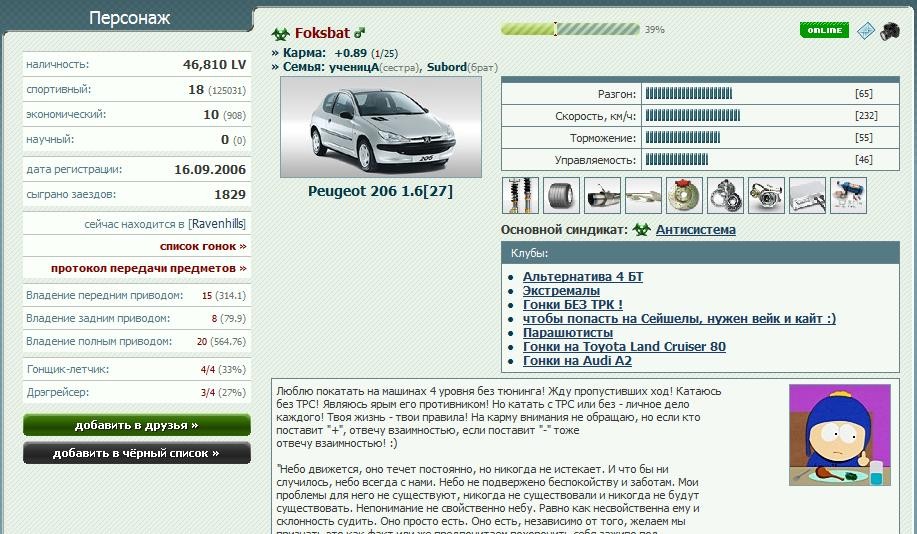Screen dimensions: 917x534
Task: Click Владение задним приводом value 8
Action: 214,319
